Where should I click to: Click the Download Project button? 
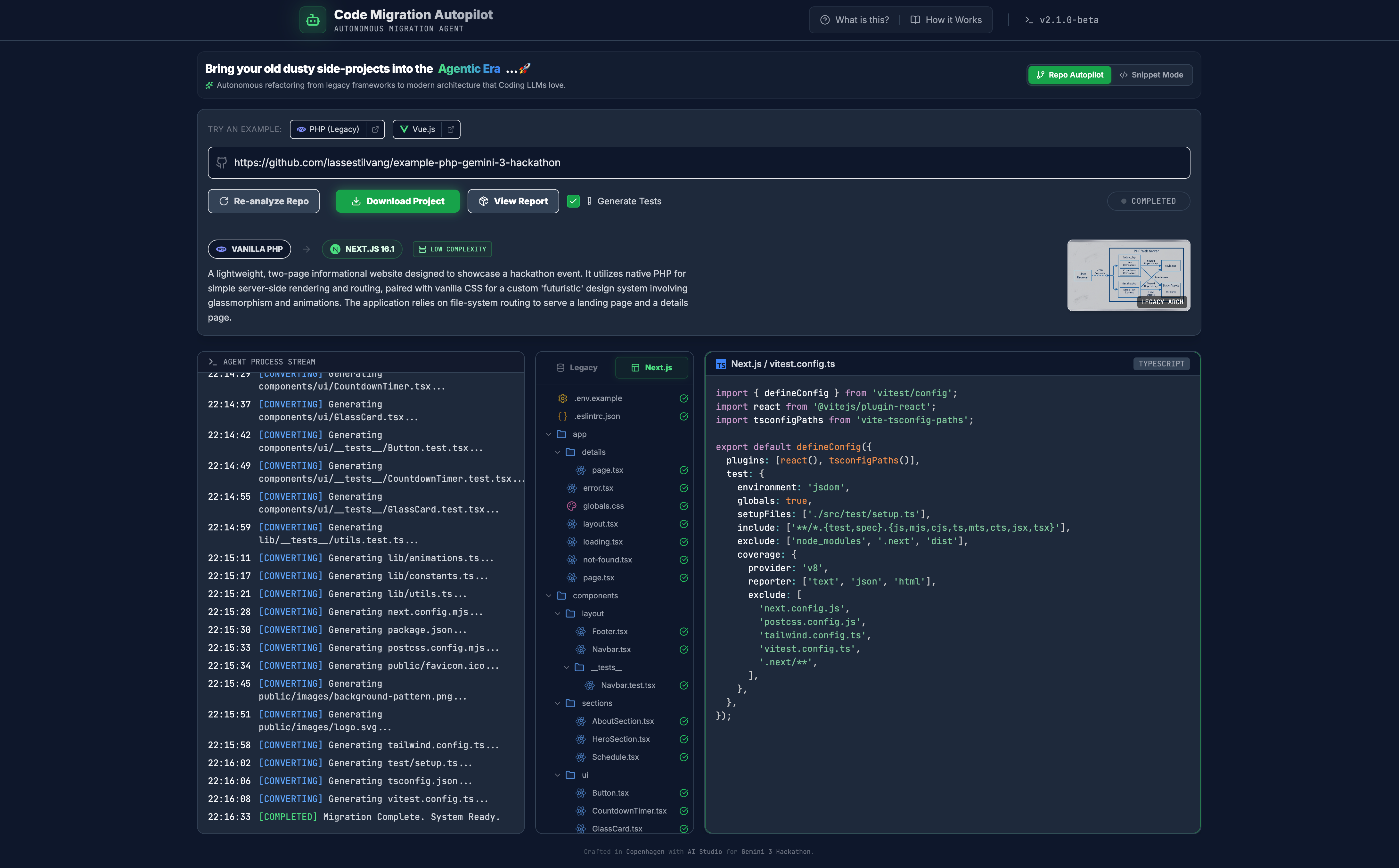click(397, 201)
